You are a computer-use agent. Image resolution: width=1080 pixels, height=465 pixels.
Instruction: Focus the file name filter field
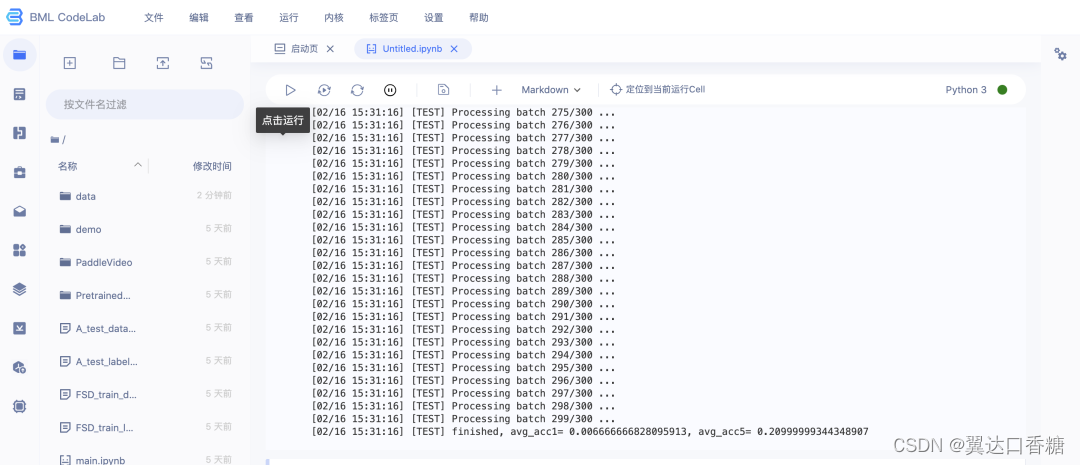tap(145, 105)
